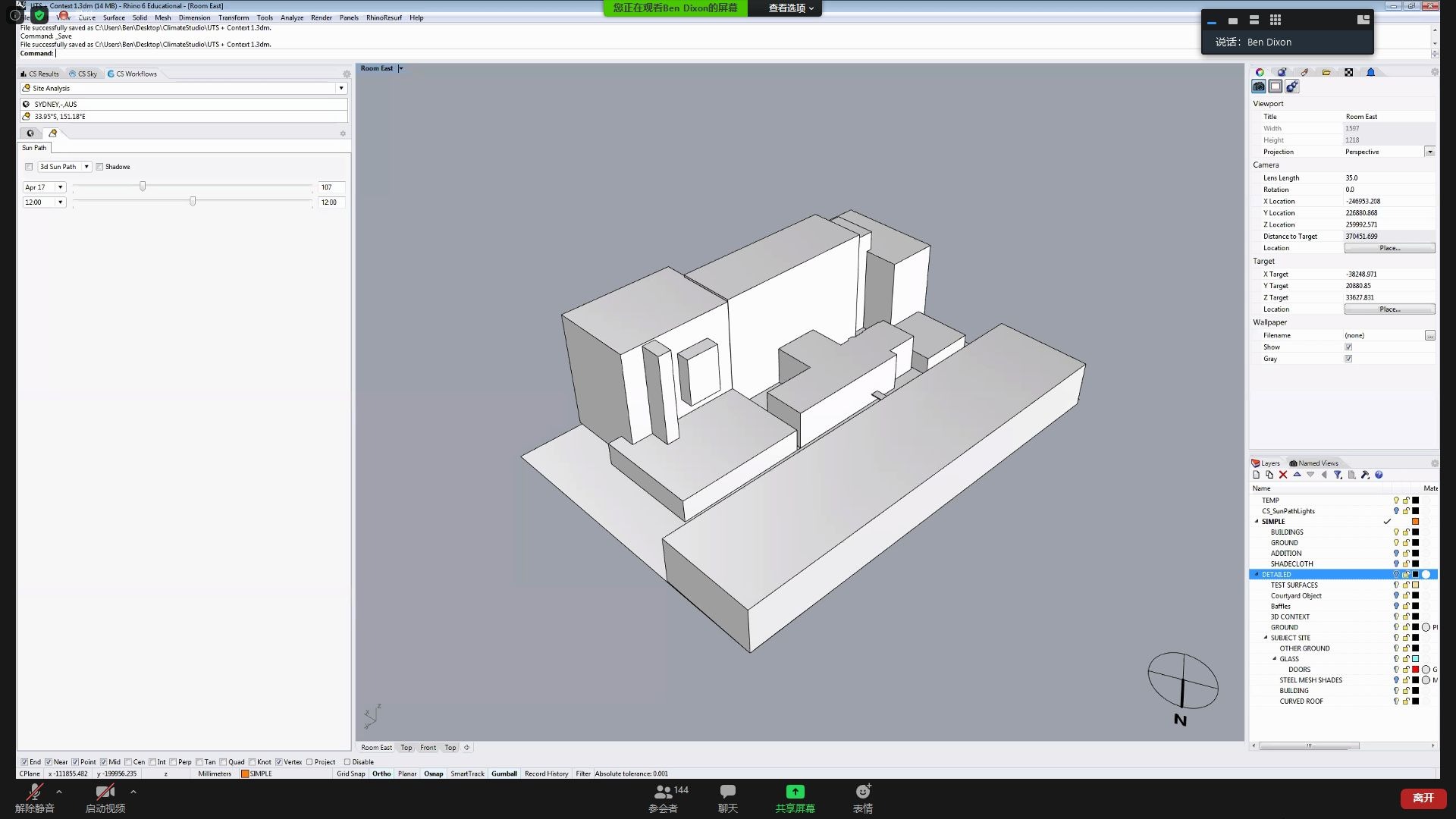Open the Analyze menu

coord(292,17)
